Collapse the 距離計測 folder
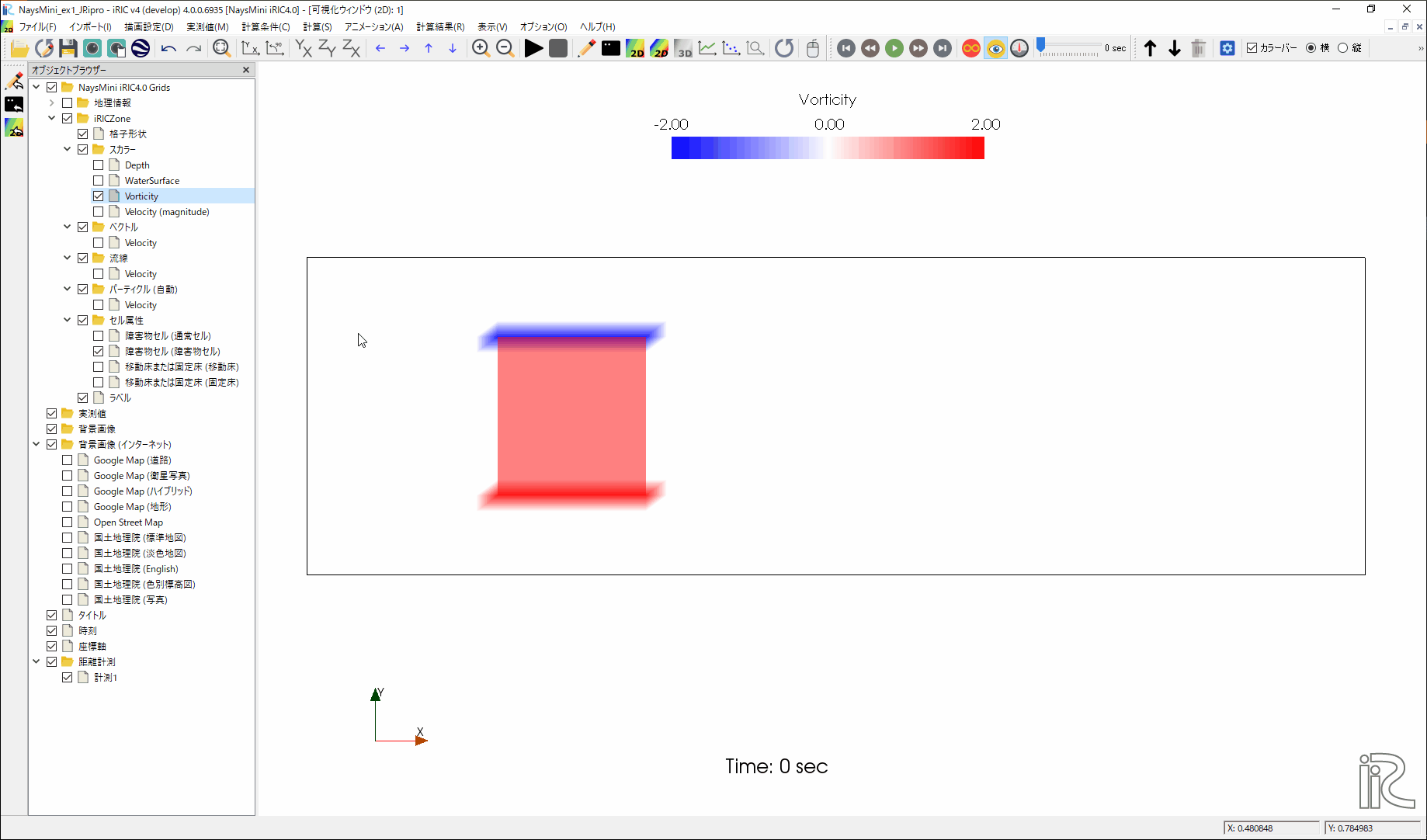The width and height of the screenshot is (1427, 840). [x=36, y=661]
